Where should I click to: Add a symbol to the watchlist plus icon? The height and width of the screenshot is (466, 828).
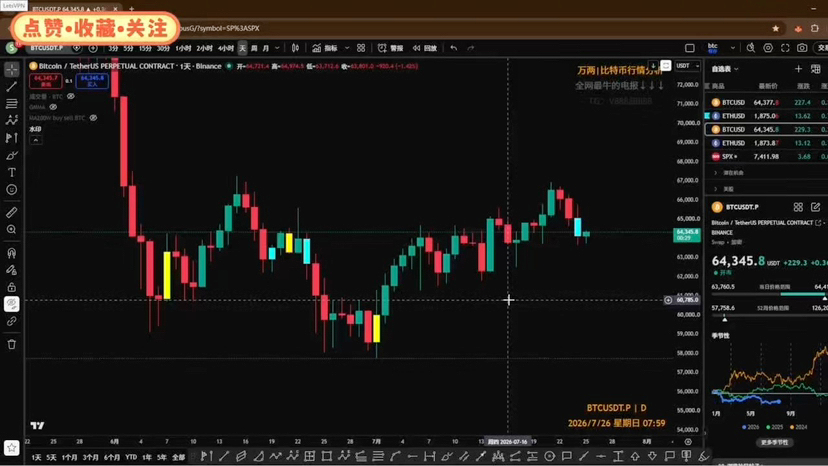798,69
